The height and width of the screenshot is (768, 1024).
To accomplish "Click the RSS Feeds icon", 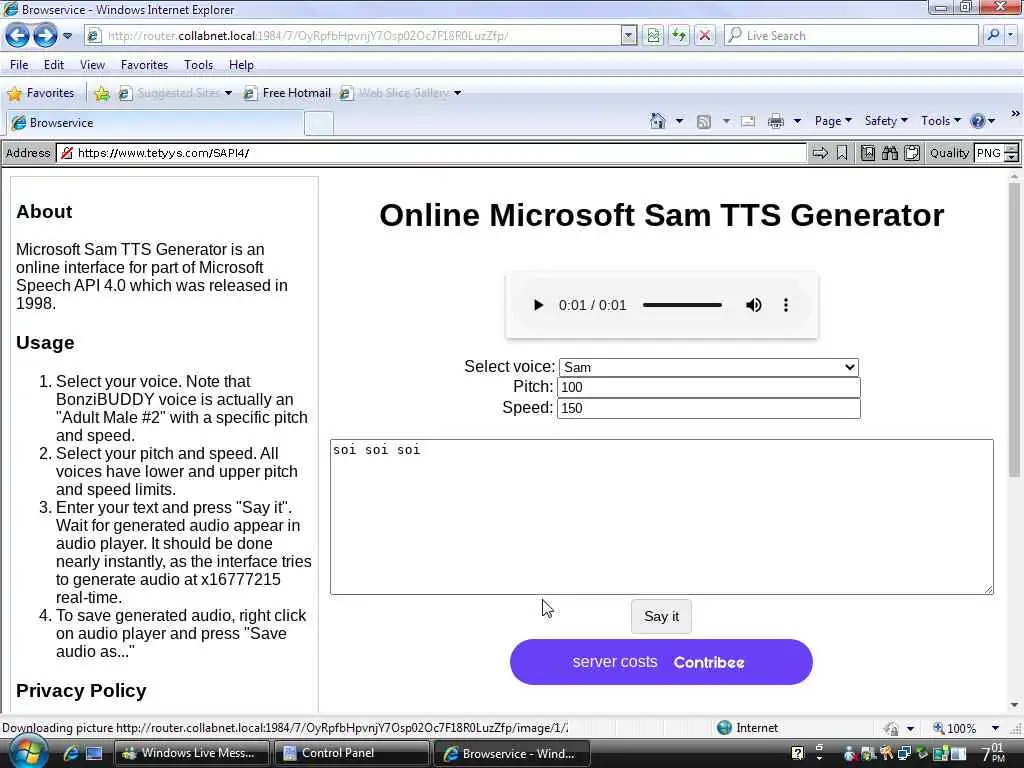I will (703, 121).
